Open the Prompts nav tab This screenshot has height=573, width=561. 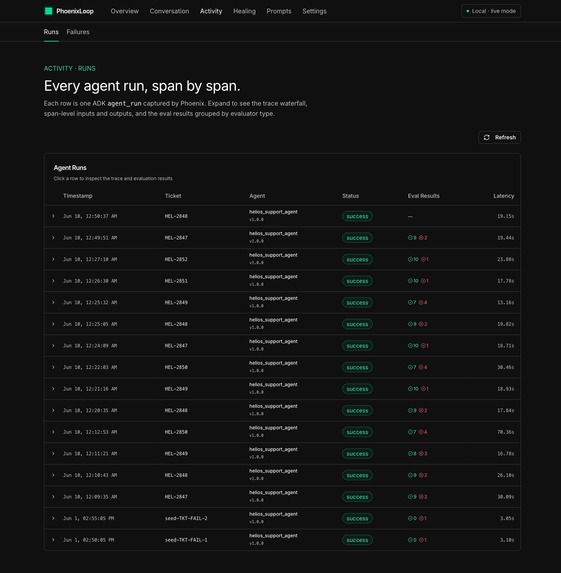[279, 11]
